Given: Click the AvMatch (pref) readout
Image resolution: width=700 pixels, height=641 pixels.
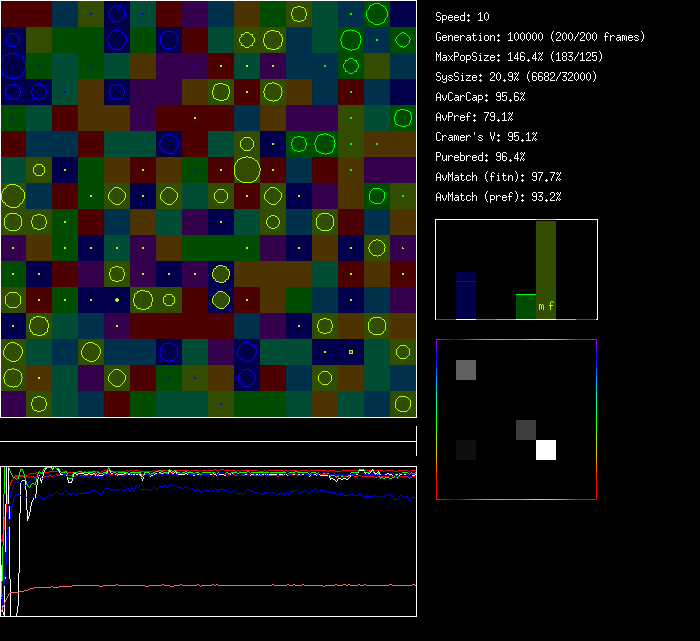Looking at the screenshot, I should click(498, 197).
